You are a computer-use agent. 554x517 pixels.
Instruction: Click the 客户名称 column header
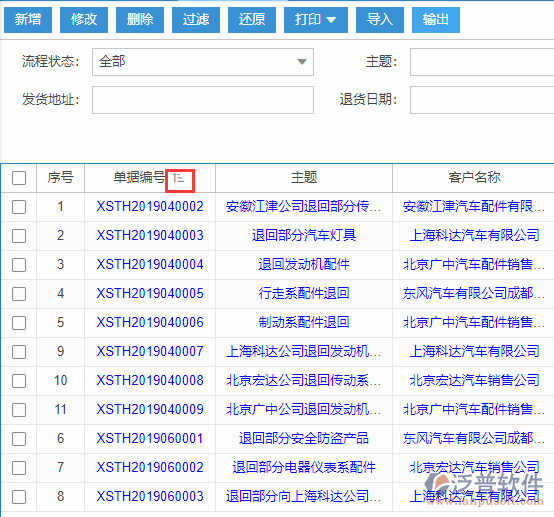(473, 178)
